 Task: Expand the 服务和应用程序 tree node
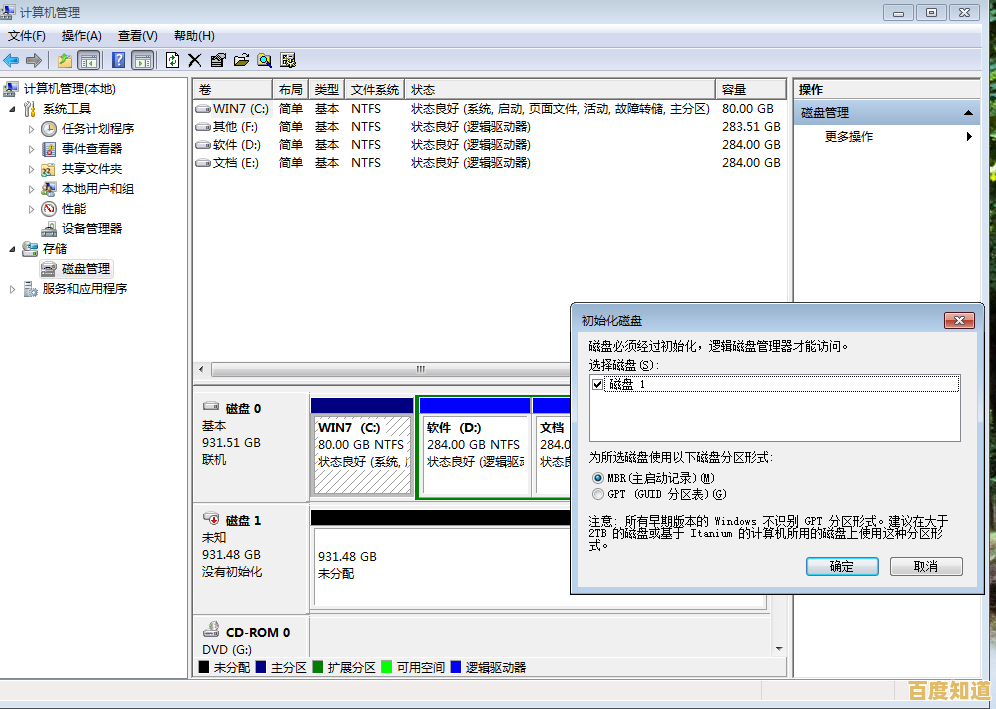pos(12,289)
